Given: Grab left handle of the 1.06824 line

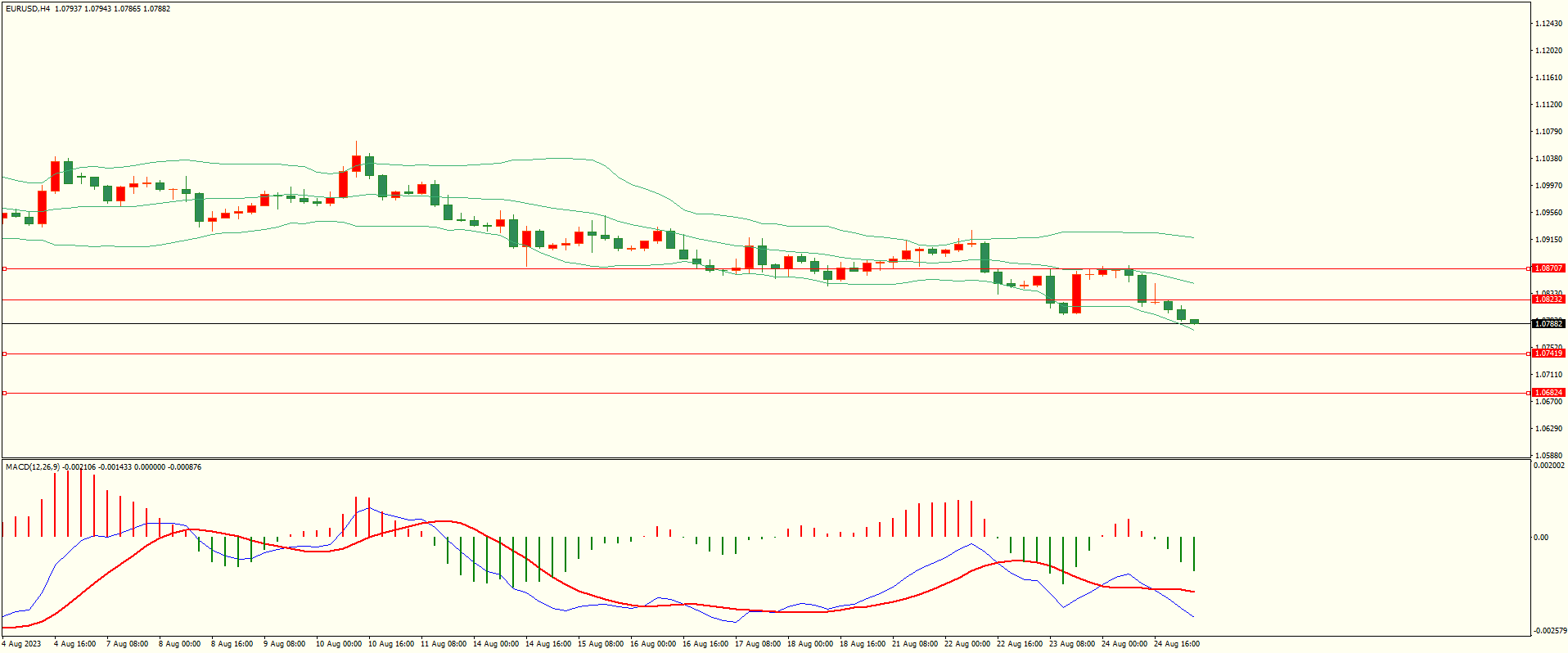Looking at the screenshot, I should 4,394.
